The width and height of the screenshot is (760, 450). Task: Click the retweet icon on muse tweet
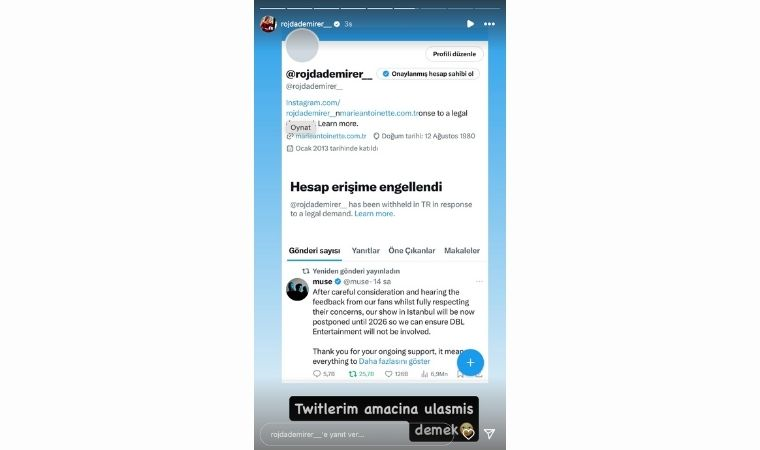tap(353, 374)
